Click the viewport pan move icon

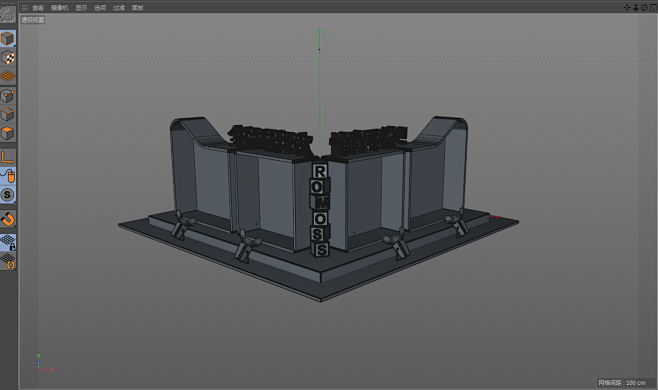click(627, 8)
